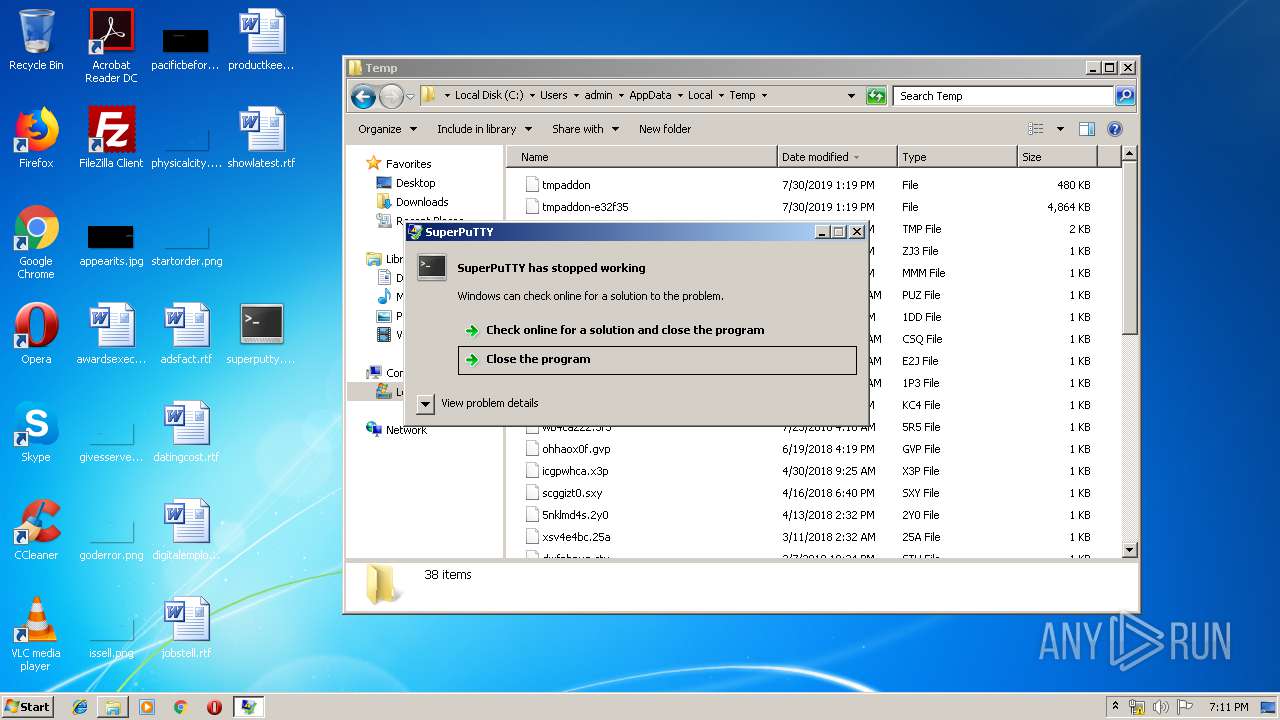The width and height of the screenshot is (1280, 720).
Task: Open the Organize dropdown menu
Action: click(x=387, y=129)
